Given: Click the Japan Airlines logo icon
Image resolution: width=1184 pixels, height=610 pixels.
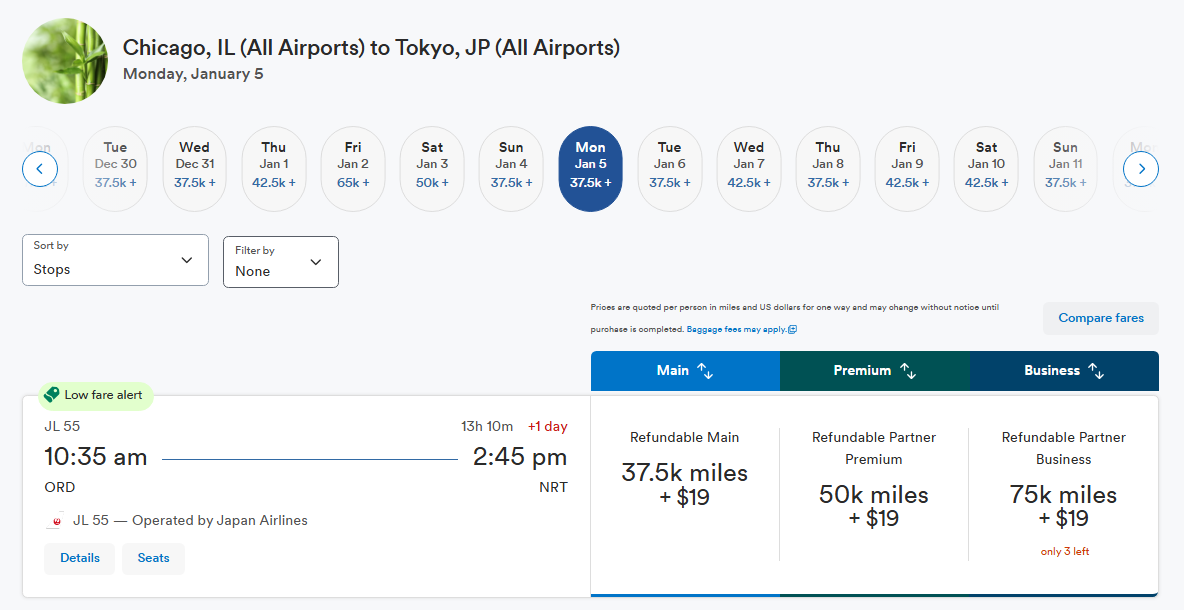Looking at the screenshot, I should [x=55, y=521].
